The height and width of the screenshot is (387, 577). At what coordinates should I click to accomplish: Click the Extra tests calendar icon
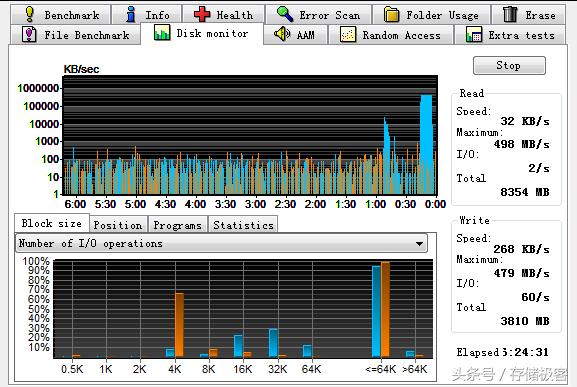click(474, 35)
